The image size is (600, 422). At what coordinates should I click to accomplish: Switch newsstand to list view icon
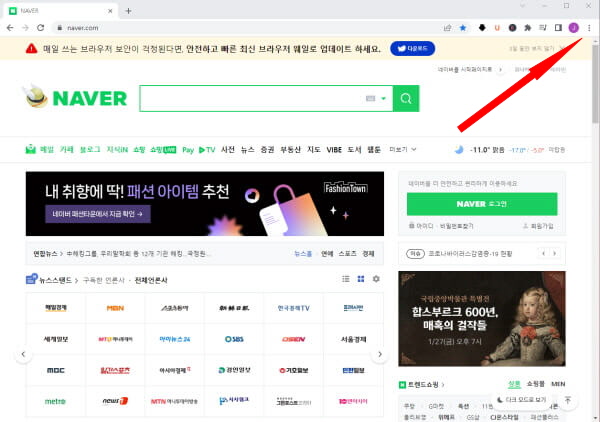point(346,279)
